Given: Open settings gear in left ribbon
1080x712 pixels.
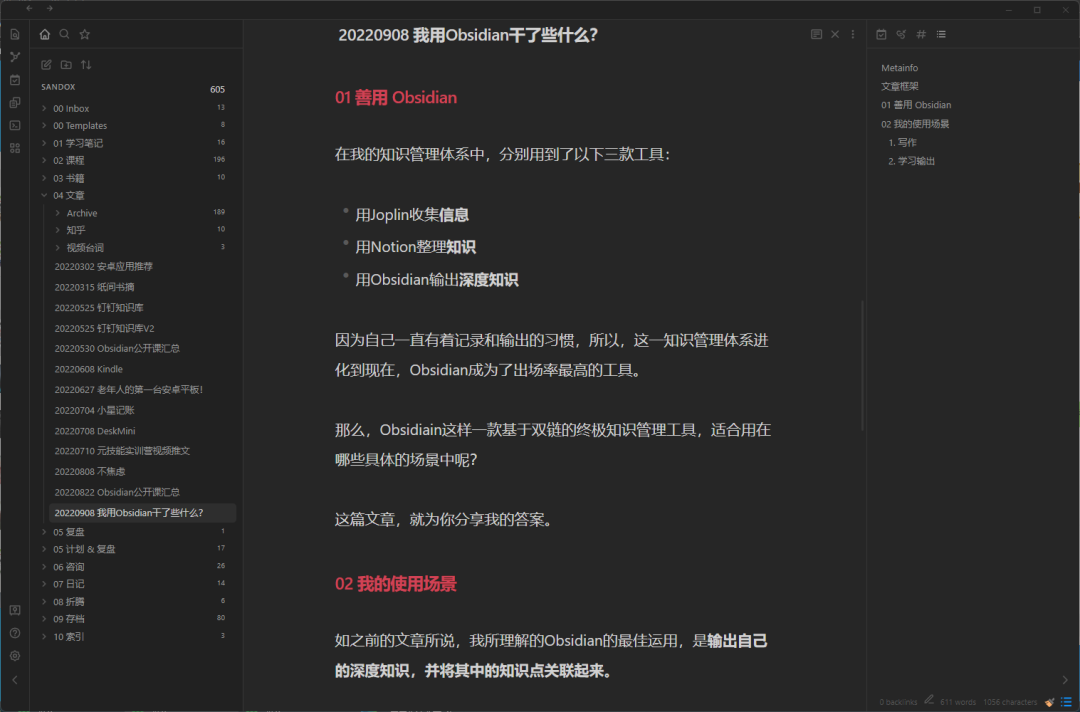Looking at the screenshot, I should coord(14,656).
